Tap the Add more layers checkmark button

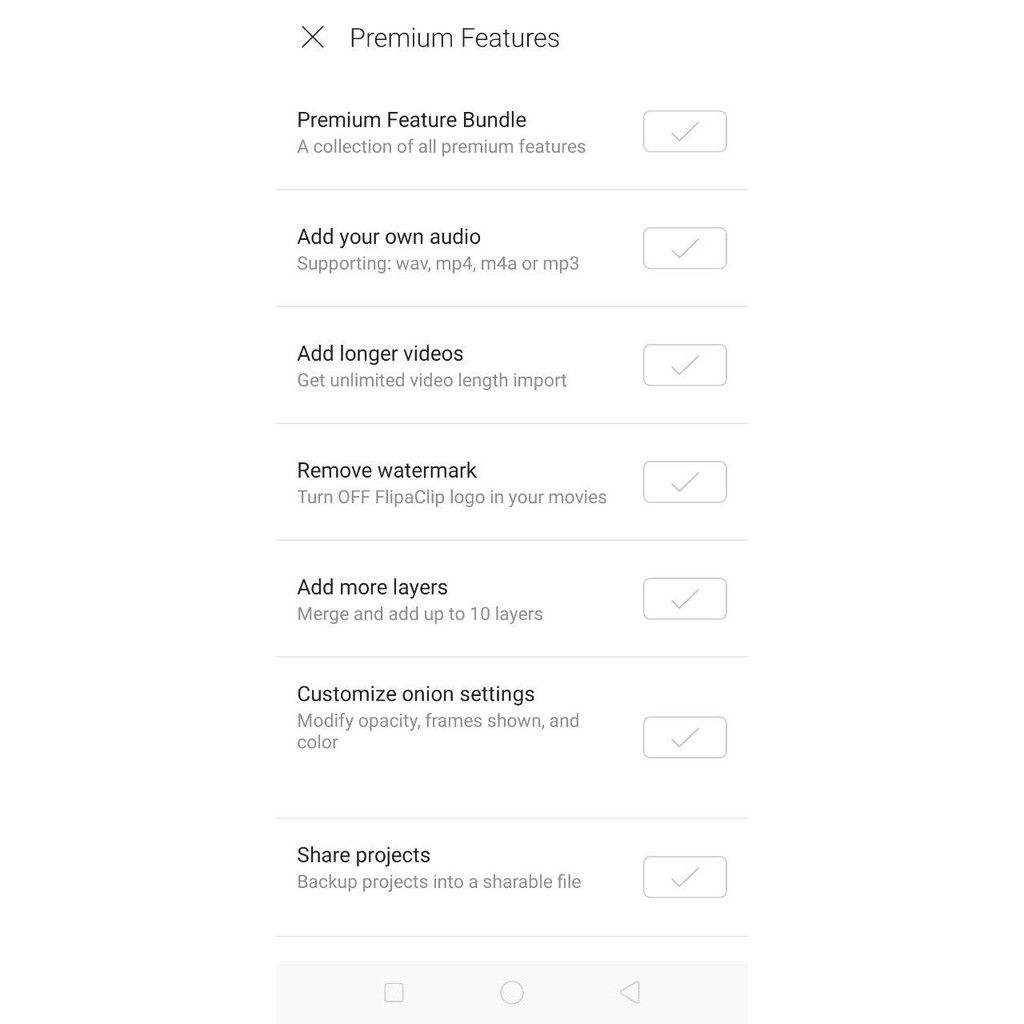tap(684, 599)
